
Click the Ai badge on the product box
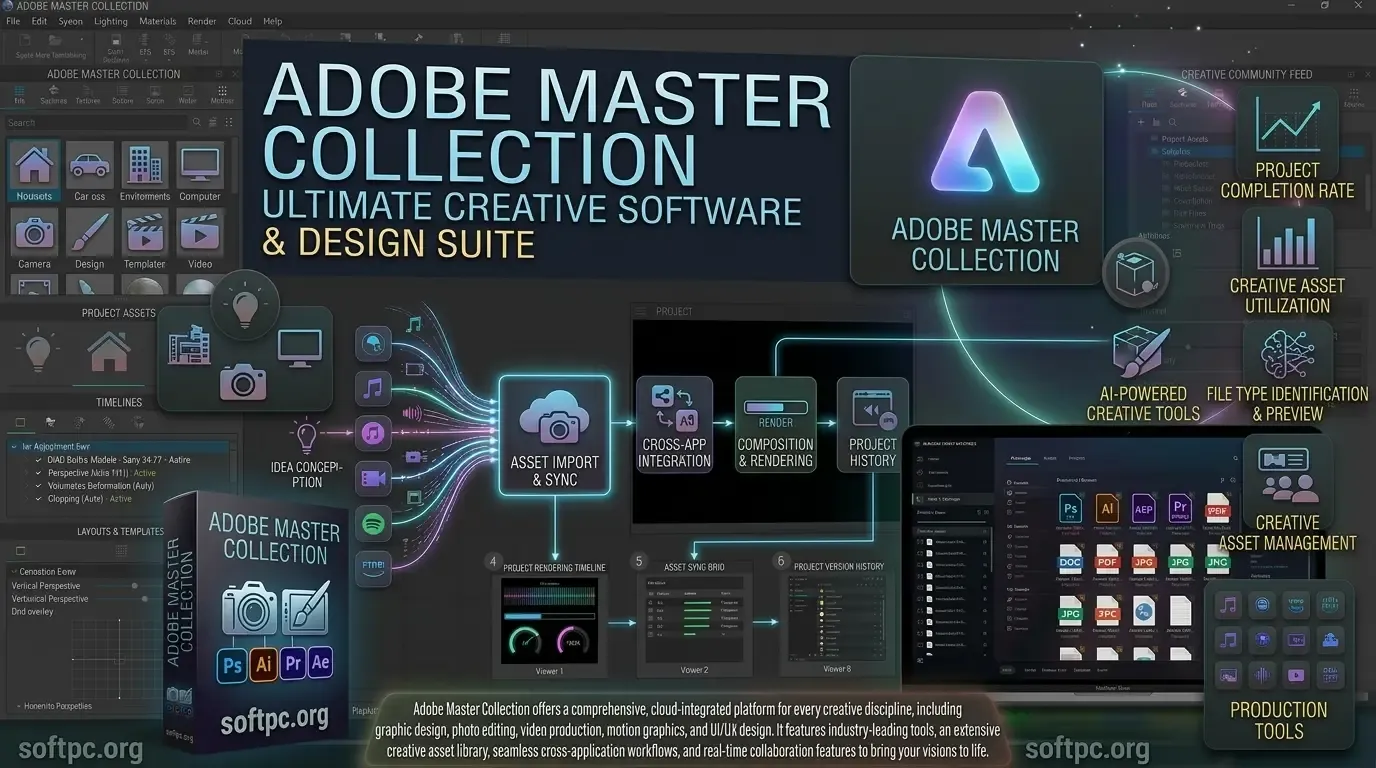pos(264,664)
